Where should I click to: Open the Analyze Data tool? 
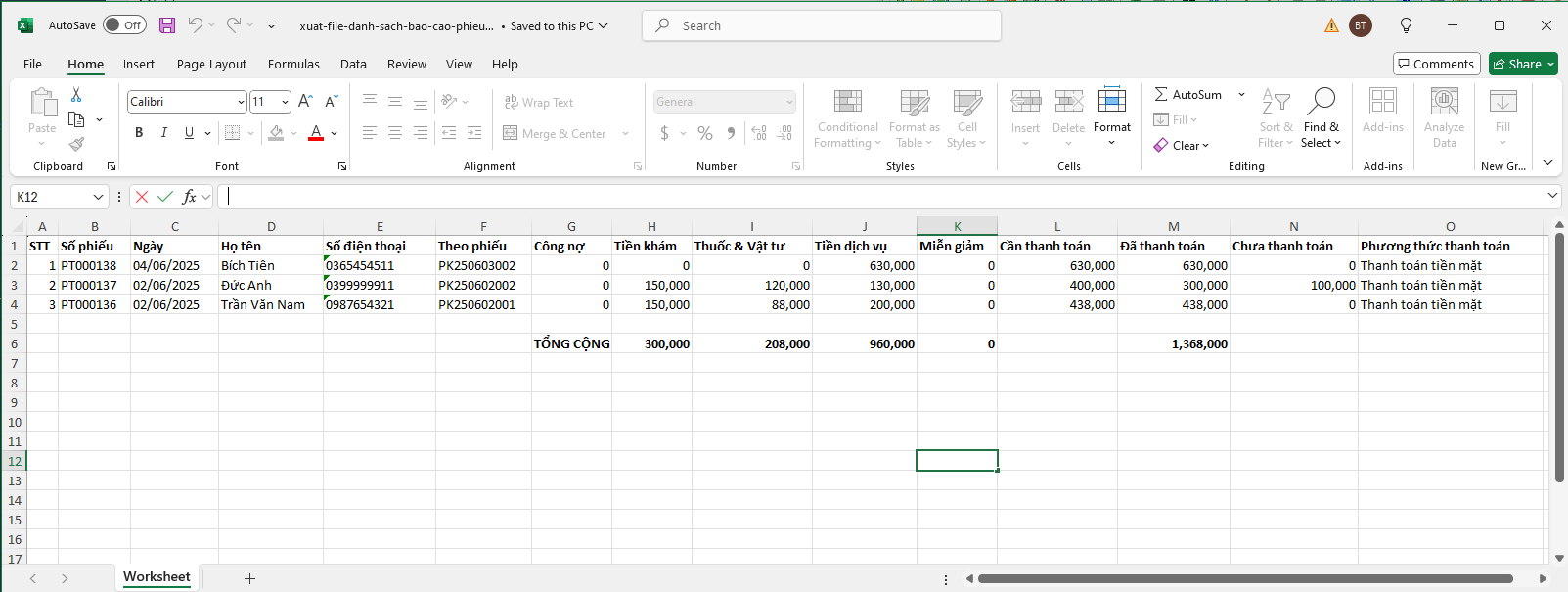[x=1445, y=118]
